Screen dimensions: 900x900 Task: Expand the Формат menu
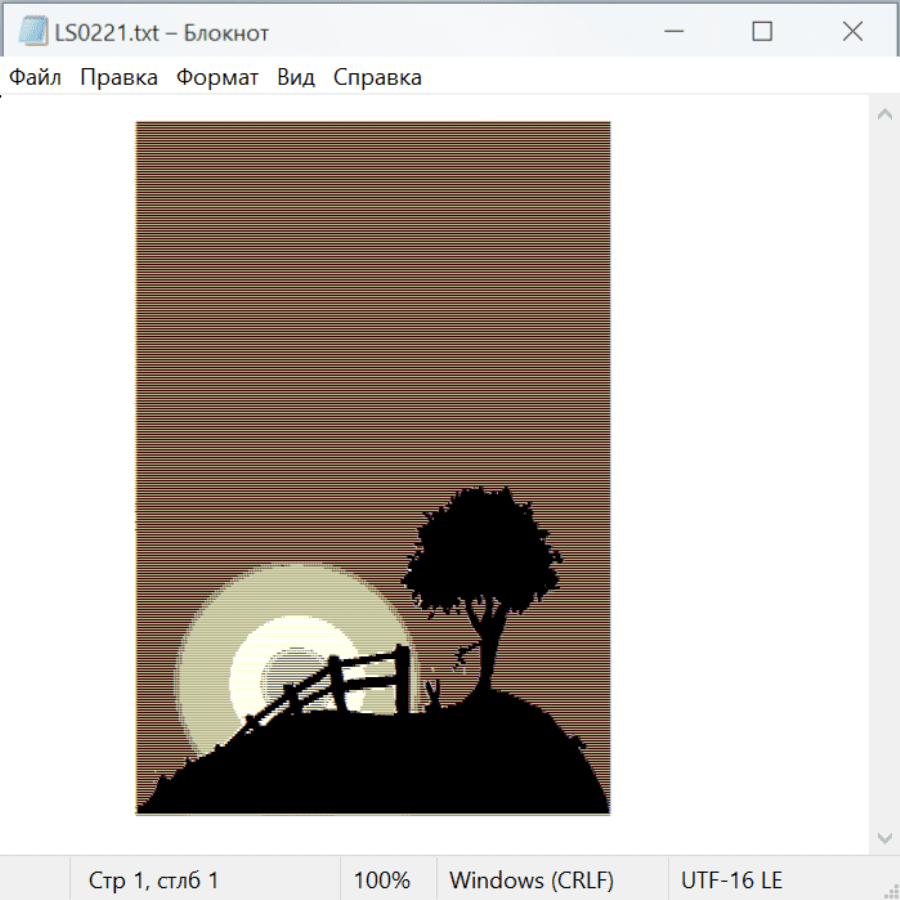(217, 78)
